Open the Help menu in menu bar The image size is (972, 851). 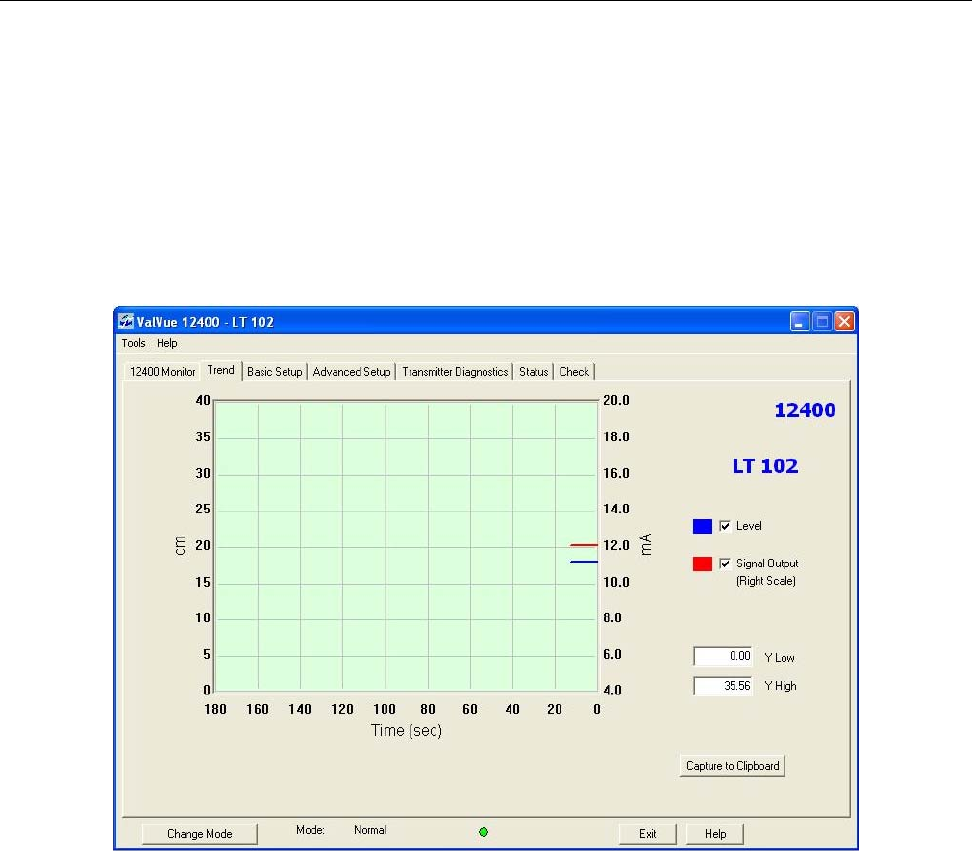167,343
